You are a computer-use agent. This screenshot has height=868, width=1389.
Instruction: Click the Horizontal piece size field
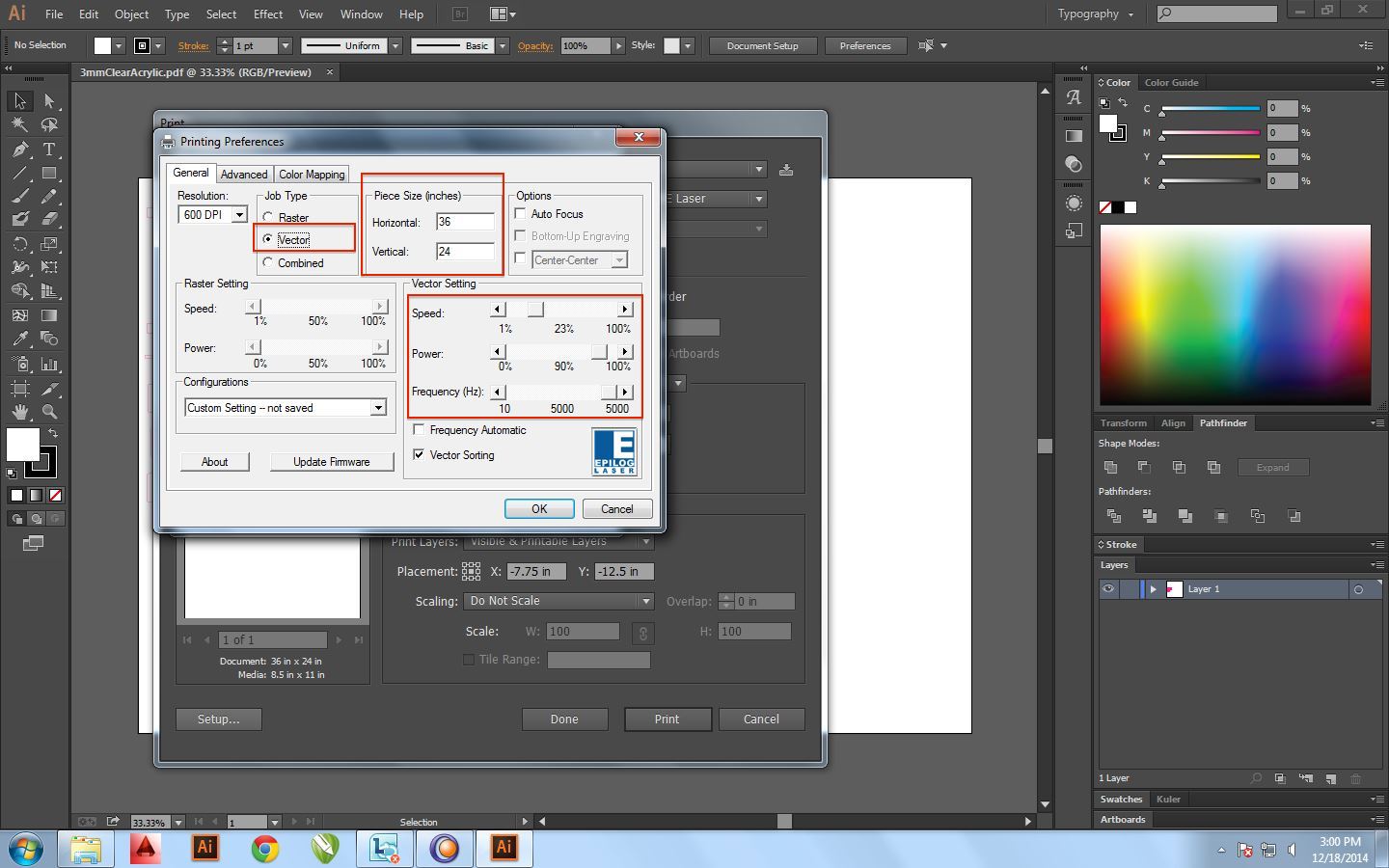coord(465,222)
